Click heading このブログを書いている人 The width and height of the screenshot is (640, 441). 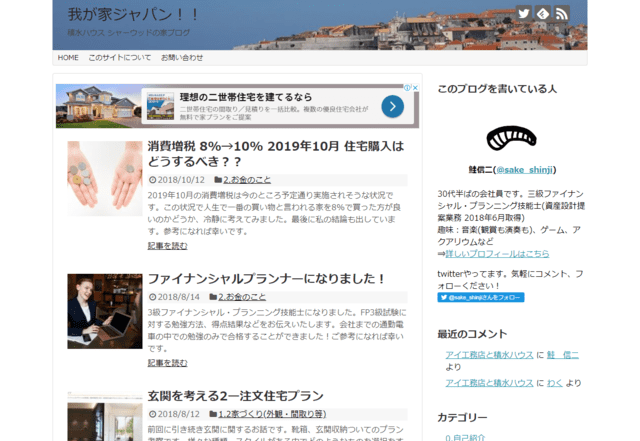pos(497,89)
